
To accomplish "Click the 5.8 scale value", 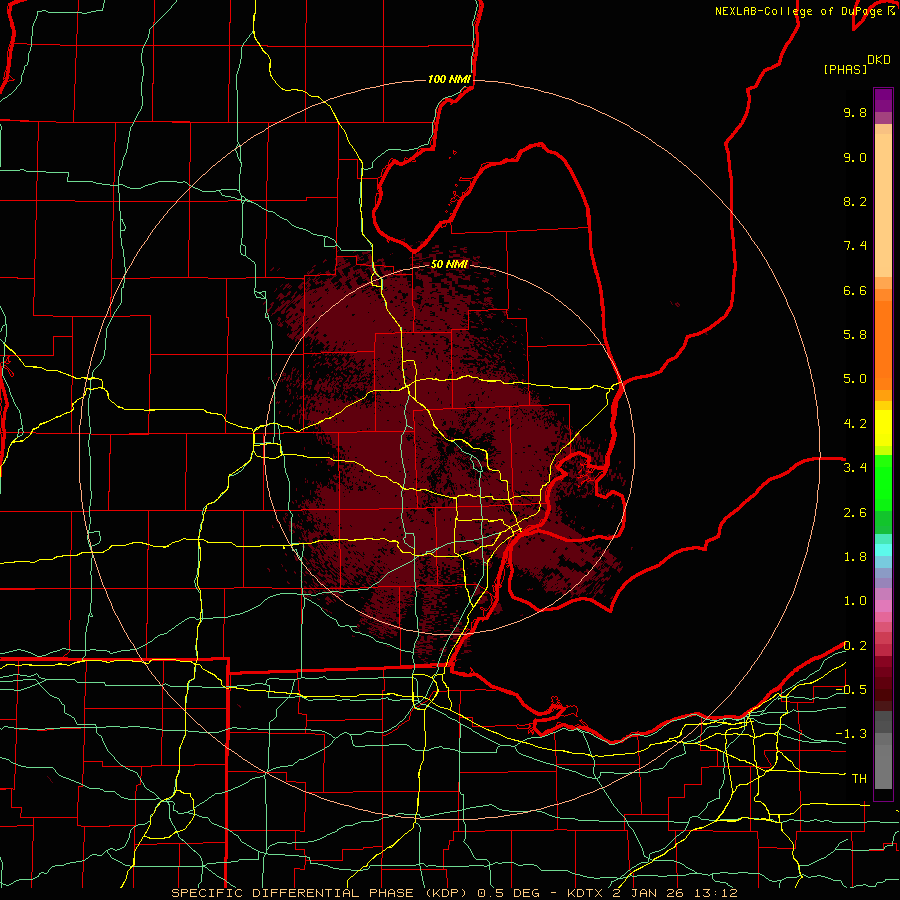I will pyautogui.click(x=855, y=335).
